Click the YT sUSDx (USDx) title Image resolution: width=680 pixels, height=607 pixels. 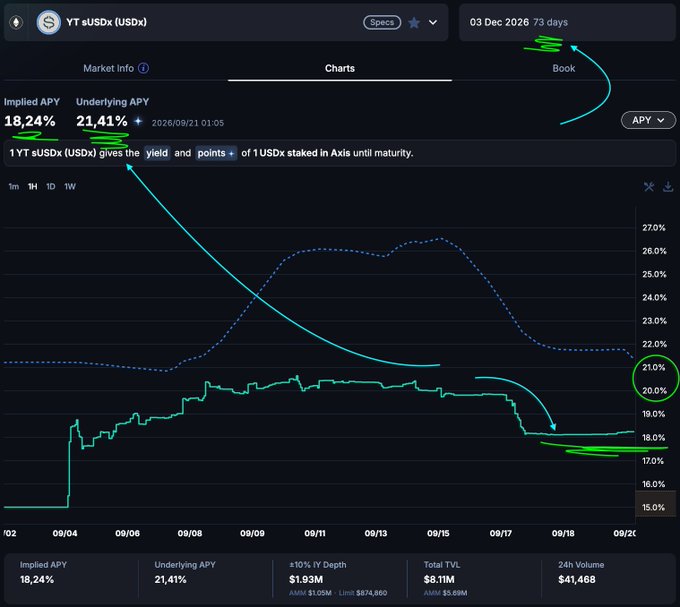coord(106,22)
